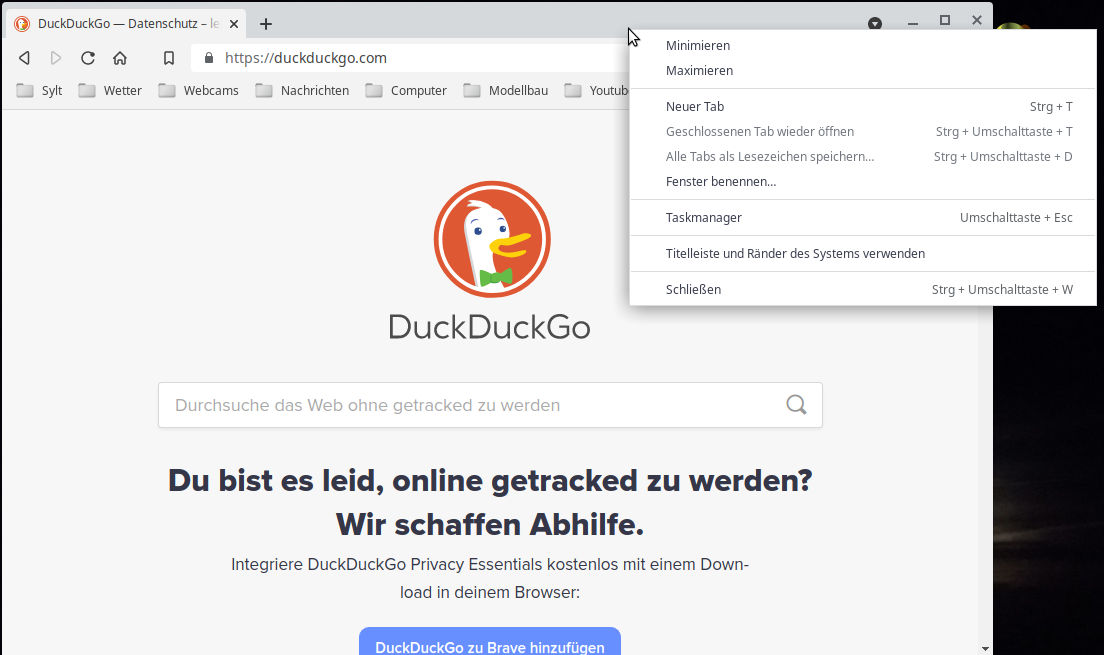This screenshot has height=655, width=1104.
Task: Open the Modellbau bookmarks folder
Action: click(506, 90)
